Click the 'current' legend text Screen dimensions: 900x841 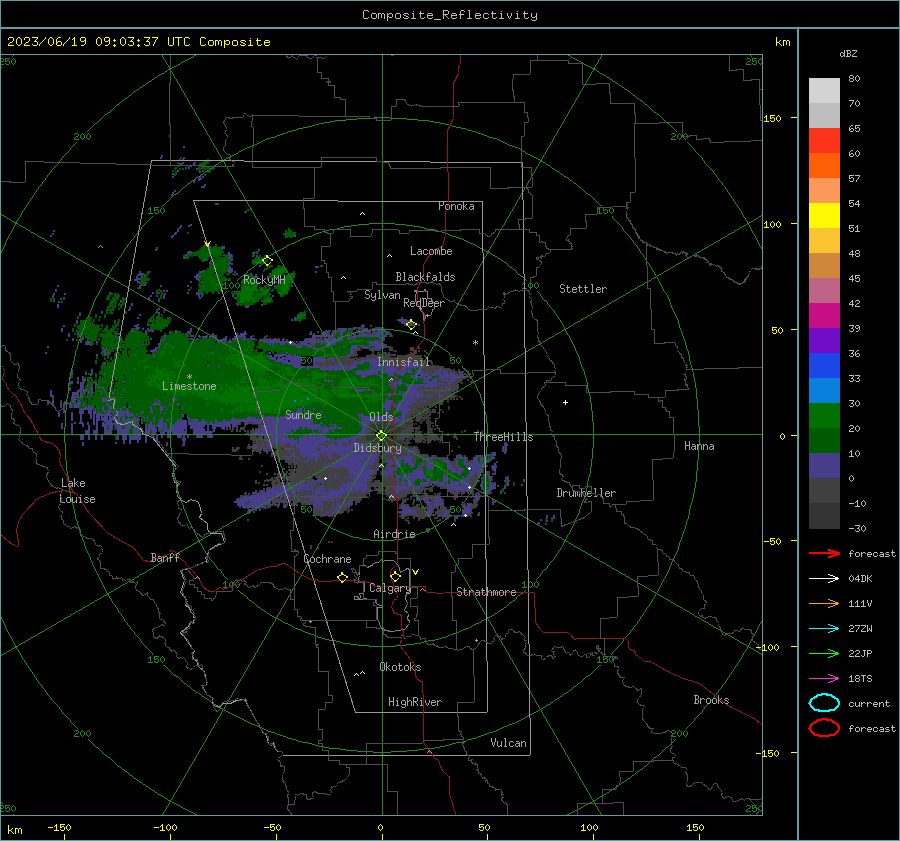(869, 704)
